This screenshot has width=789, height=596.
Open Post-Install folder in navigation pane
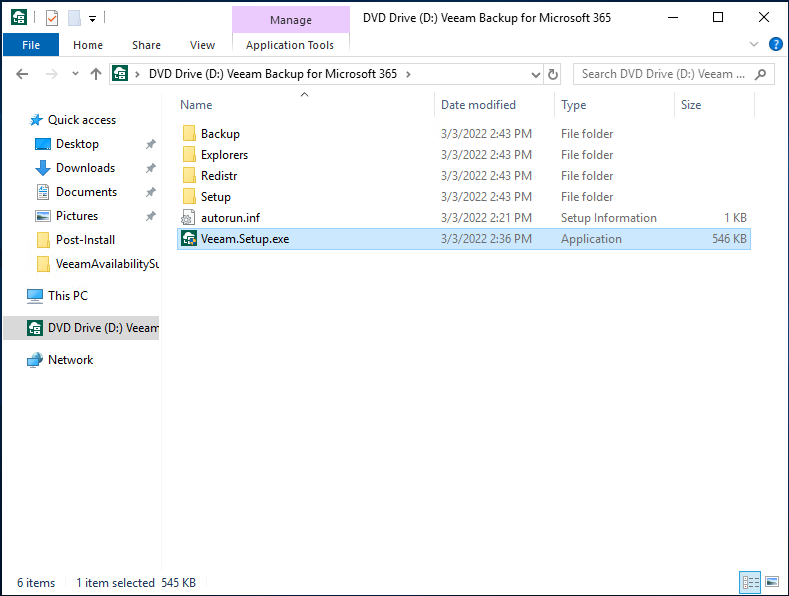pos(85,240)
